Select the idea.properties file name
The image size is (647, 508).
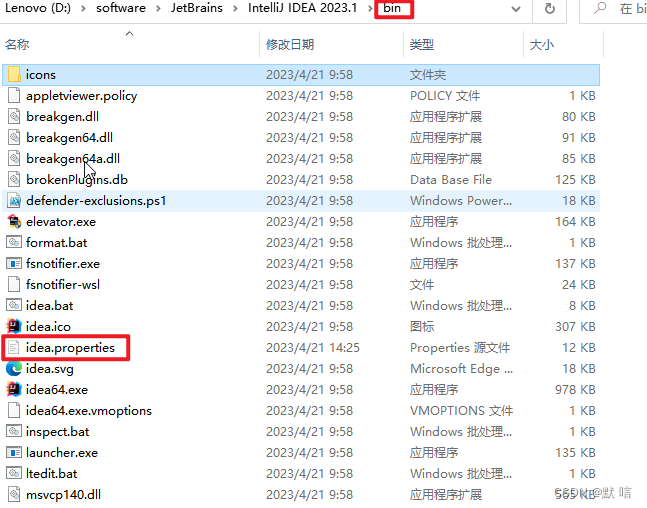coord(70,348)
